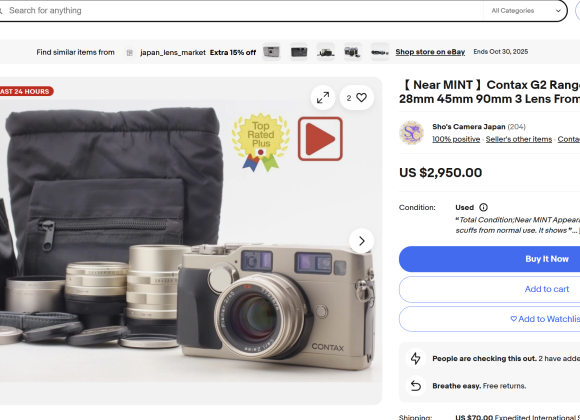Image resolution: width=580 pixels, height=420 pixels.
Task: Open the japan_lens_market store icon
Action: tap(129, 53)
